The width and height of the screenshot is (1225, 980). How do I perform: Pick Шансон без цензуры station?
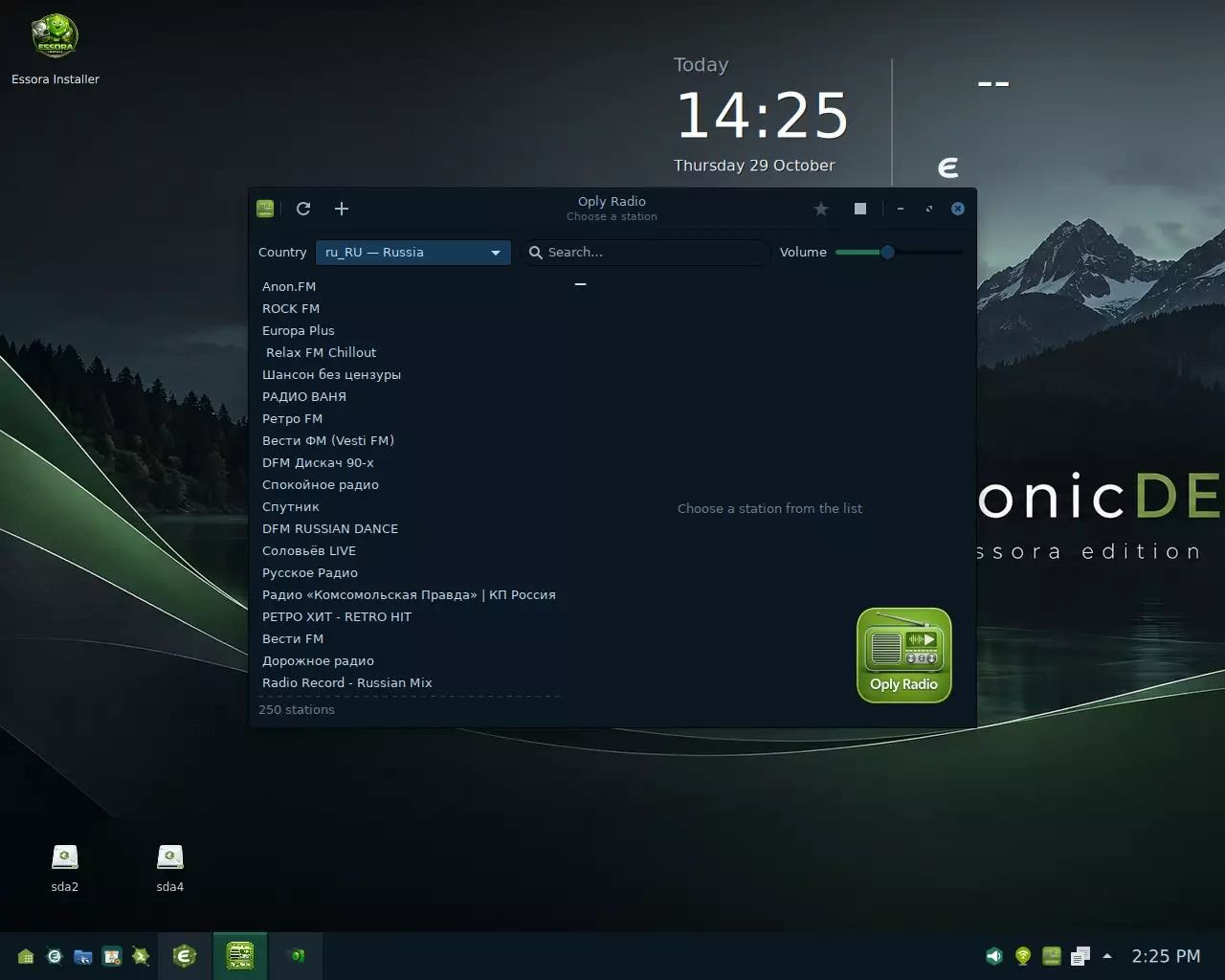(410, 374)
